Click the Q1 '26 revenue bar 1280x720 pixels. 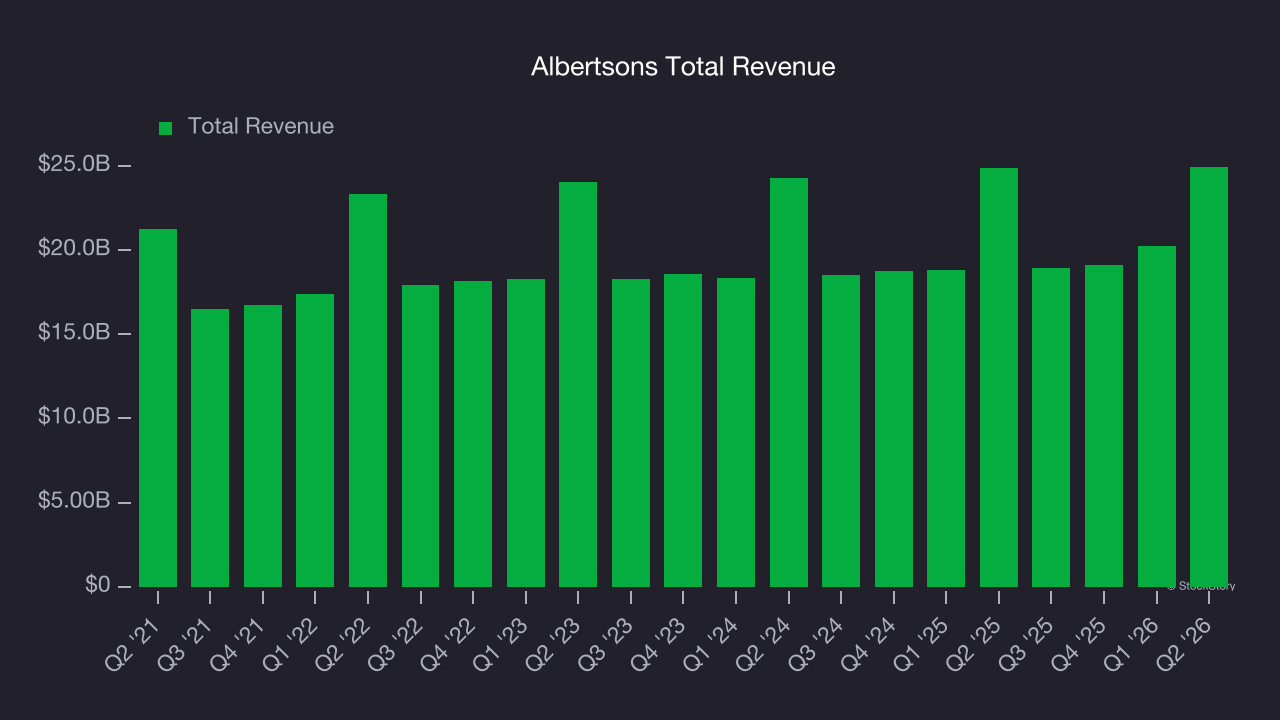(1157, 416)
